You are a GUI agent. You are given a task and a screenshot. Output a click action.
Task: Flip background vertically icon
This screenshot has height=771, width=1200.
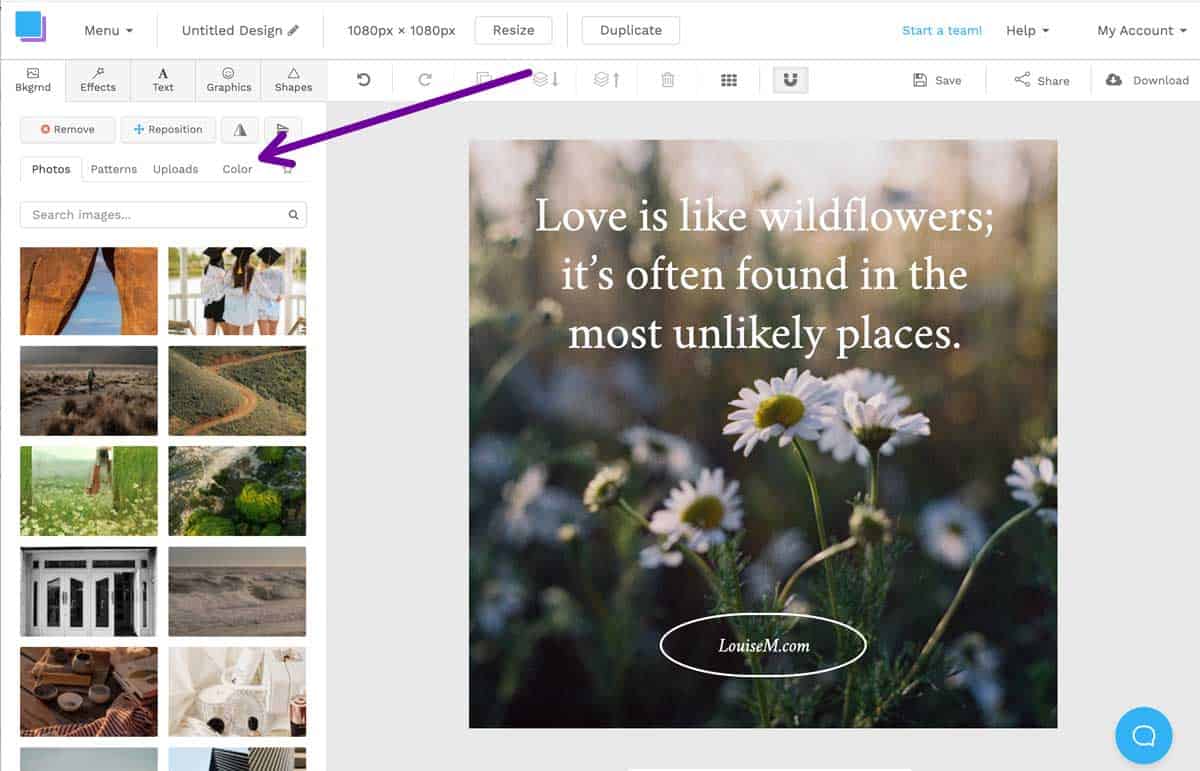coord(283,129)
